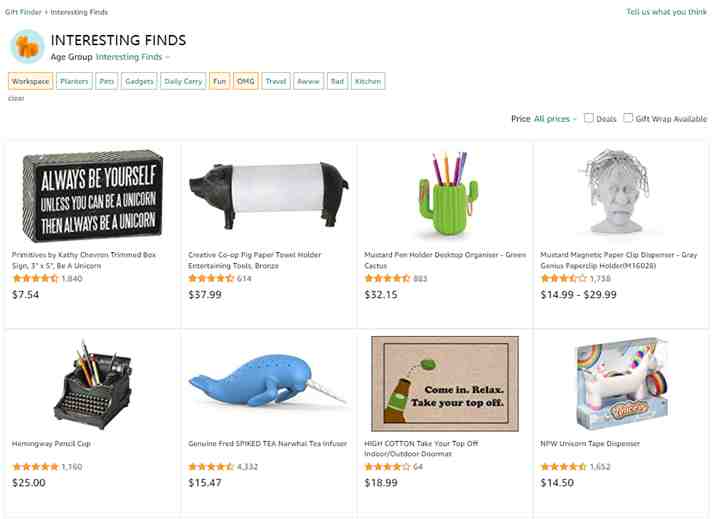This screenshot has width=716, height=519.
Task: Open the cactus pen holder product image
Action: 448,194
